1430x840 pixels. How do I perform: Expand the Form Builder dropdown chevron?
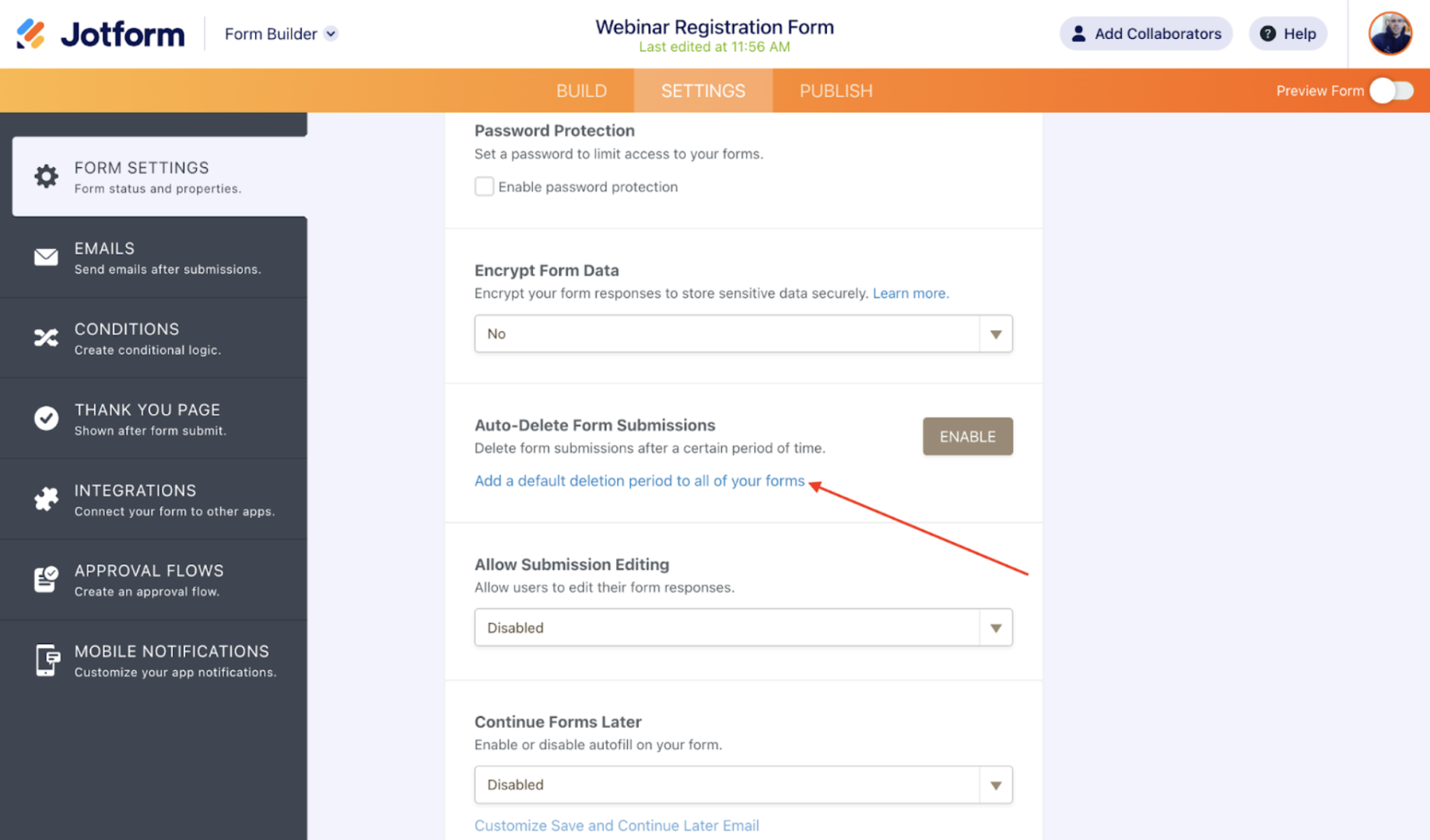[x=331, y=33]
